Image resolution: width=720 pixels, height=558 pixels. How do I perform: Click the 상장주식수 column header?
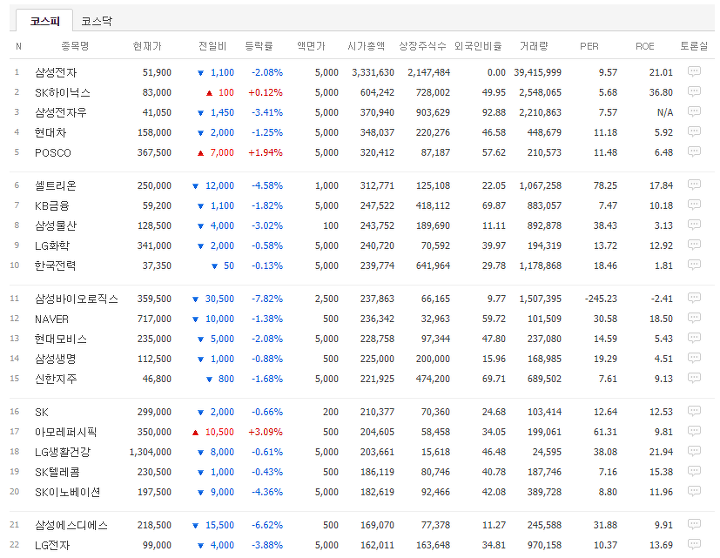point(422,46)
